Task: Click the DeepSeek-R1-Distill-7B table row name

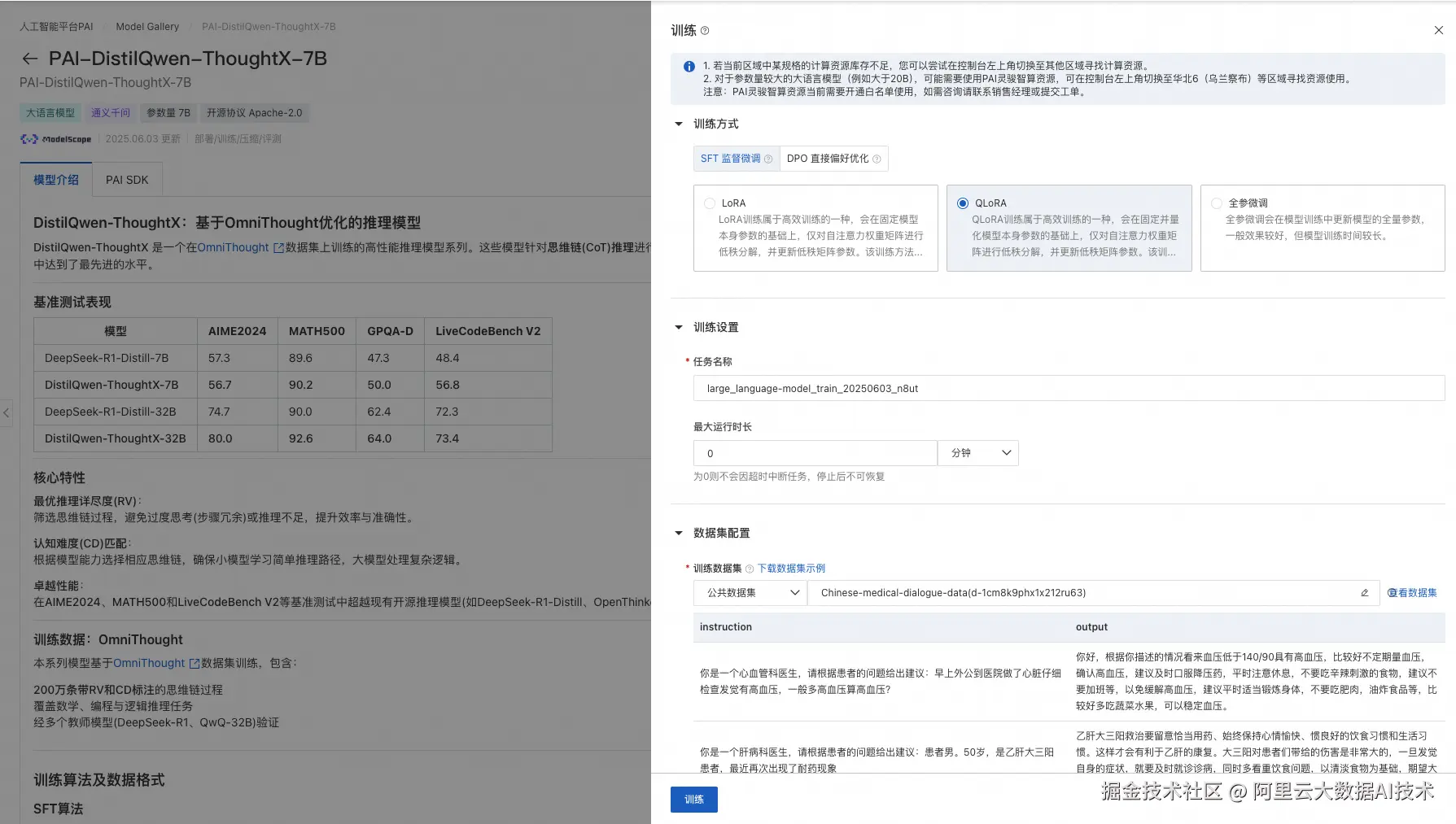Action: [x=107, y=358]
